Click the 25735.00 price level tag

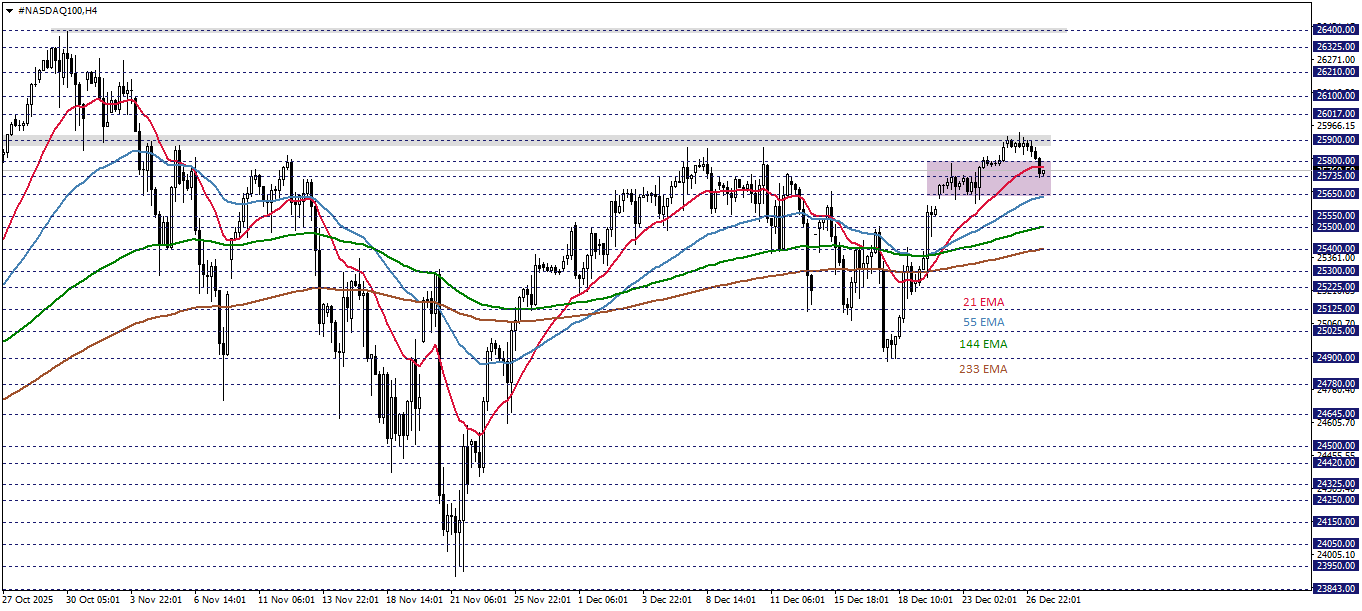(1337, 175)
